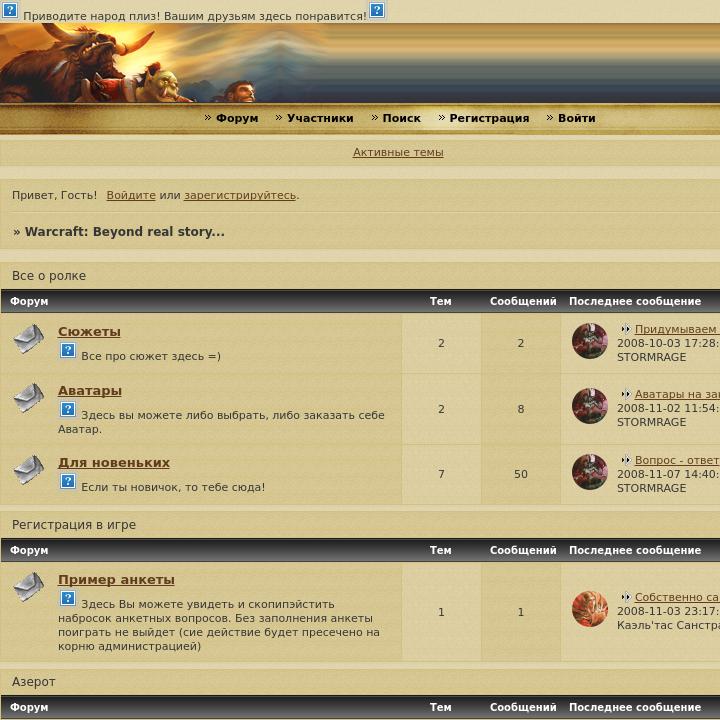Click STORMRAGE name in Сюжеты row
The width and height of the screenshot is (720, 720).
point(651,357)
